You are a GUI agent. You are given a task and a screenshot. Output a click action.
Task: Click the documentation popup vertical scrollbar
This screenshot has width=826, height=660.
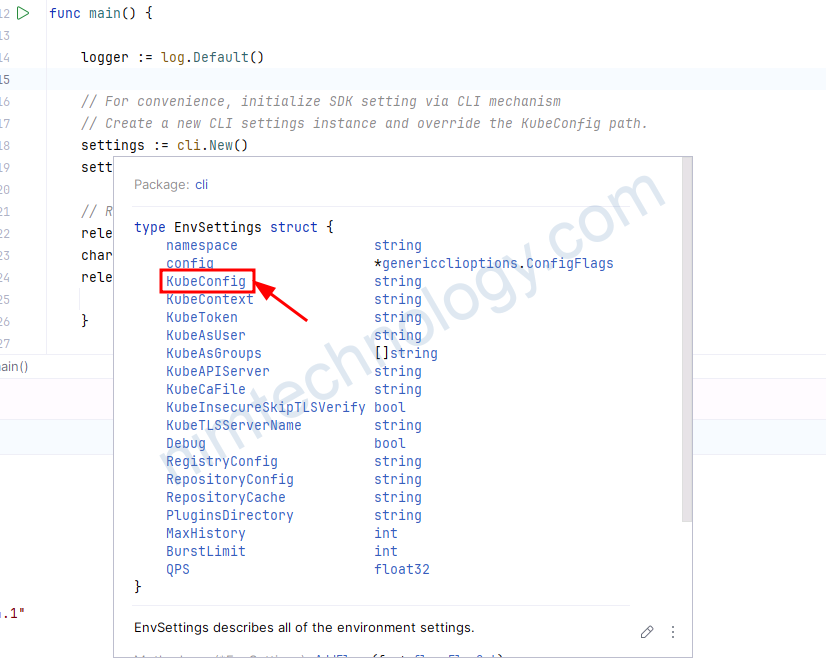click(686, 340)
